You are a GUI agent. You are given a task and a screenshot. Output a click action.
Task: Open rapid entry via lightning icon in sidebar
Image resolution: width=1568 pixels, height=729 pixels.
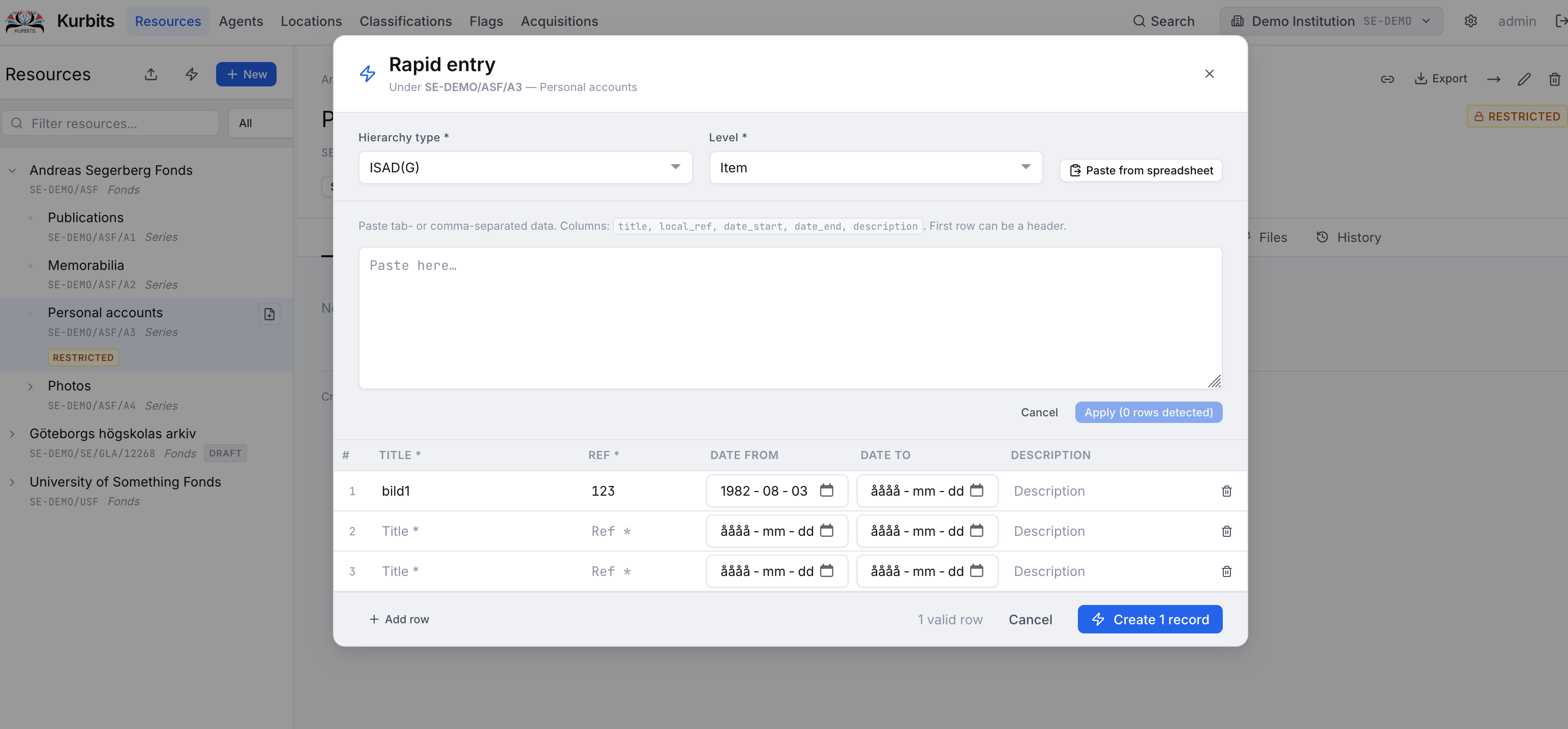[192, 74]
